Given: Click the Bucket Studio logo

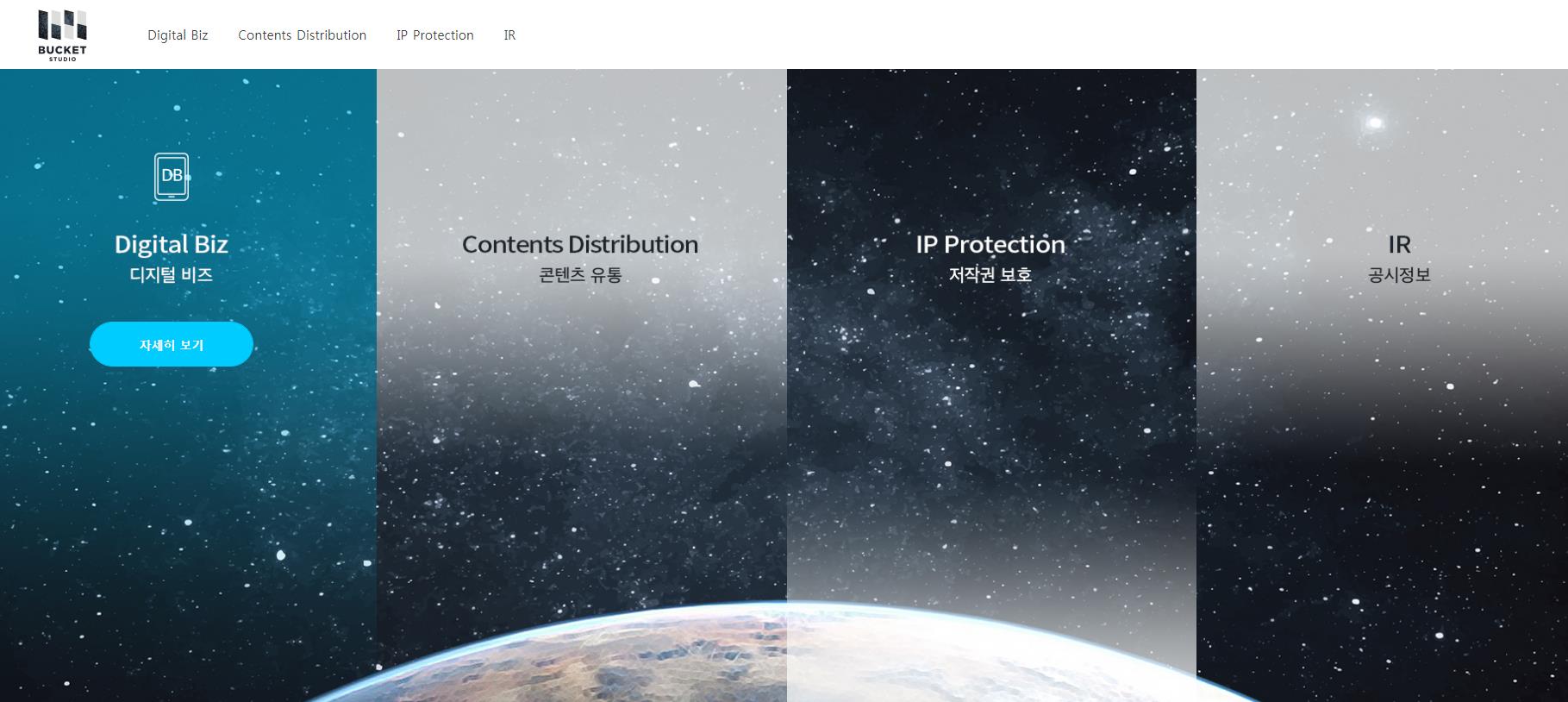Looking at the screenshot, I should click(x=62, y=34).
